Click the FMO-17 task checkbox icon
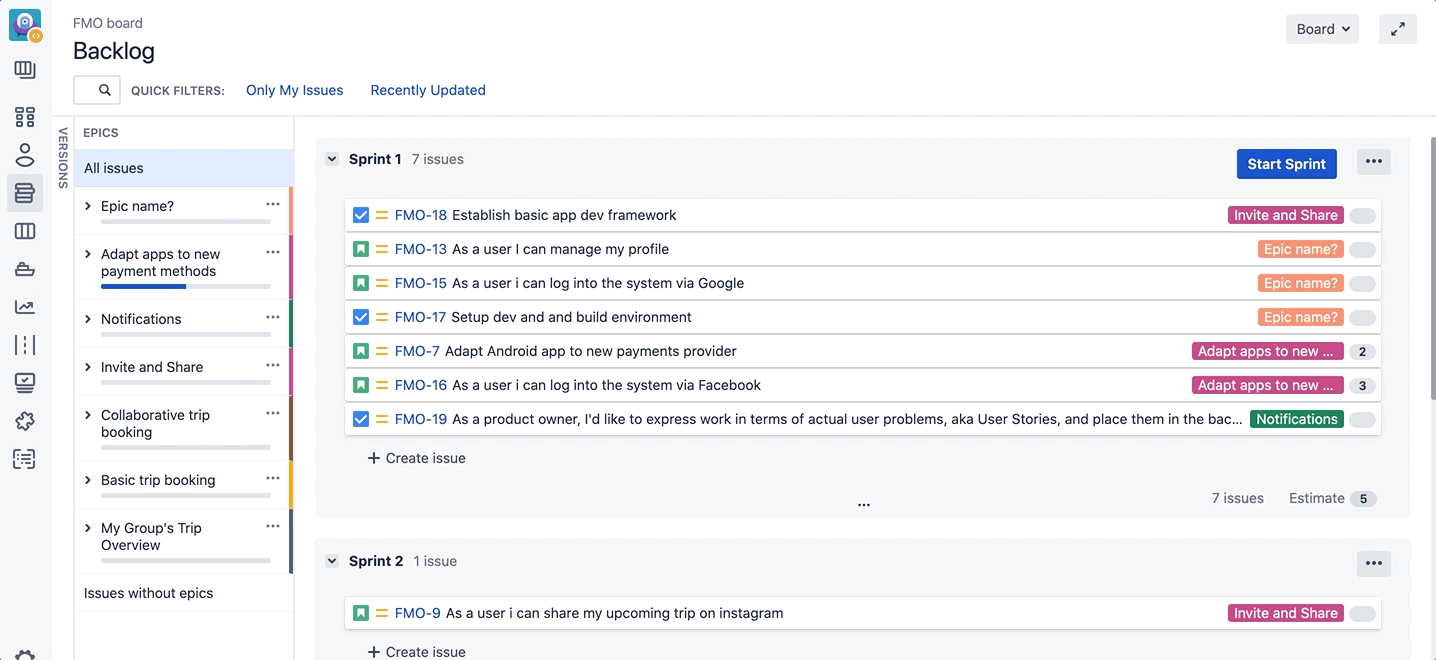The image size is (1436, 660). coord(361,317)
